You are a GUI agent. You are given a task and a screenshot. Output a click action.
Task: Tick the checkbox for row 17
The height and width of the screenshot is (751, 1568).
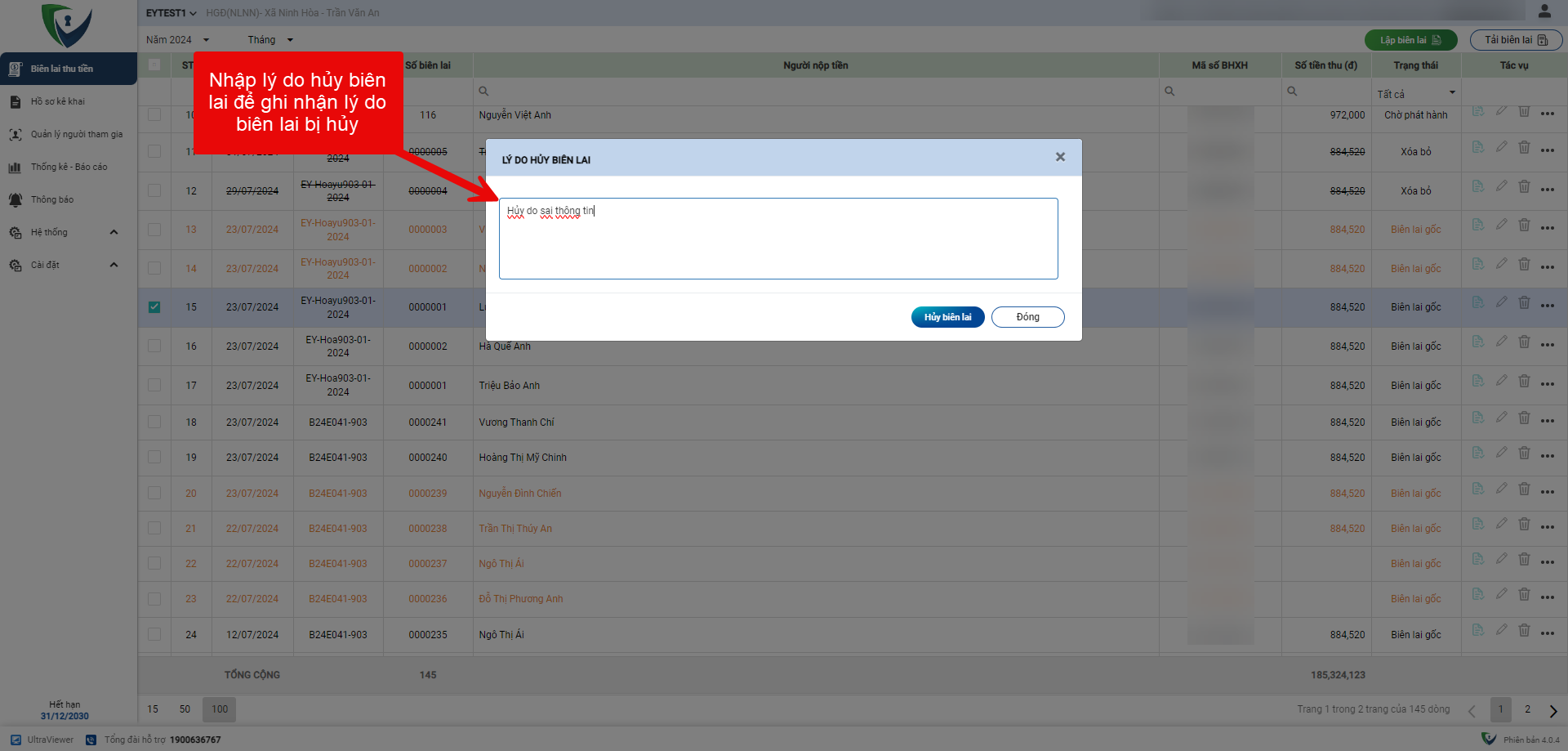click(154, 385)
